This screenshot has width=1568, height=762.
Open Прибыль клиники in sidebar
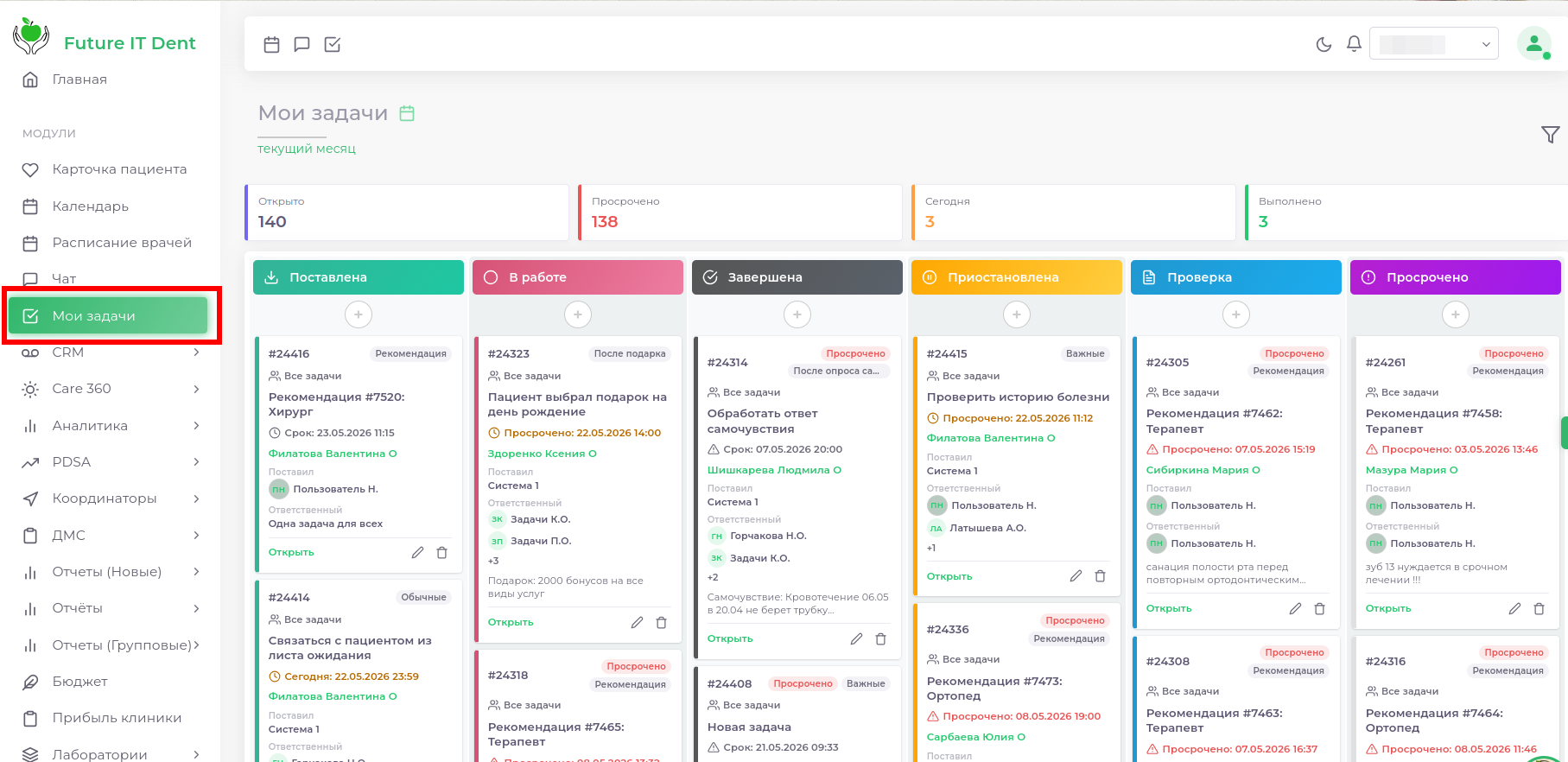click(102, 718)
